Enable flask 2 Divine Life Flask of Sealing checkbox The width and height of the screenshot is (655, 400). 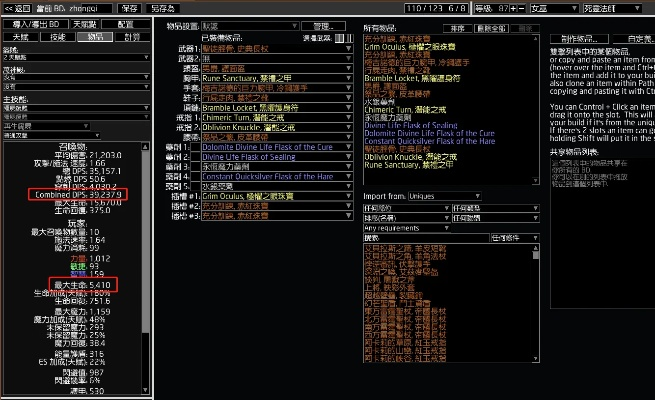click(x=195, y=157)
